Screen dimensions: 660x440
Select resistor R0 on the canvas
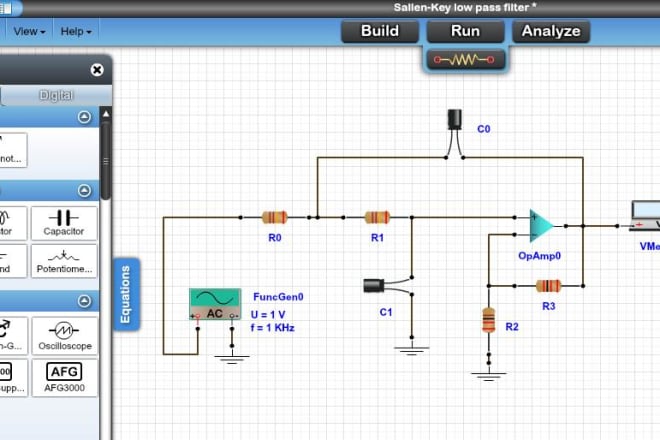[x=274, y=216]
